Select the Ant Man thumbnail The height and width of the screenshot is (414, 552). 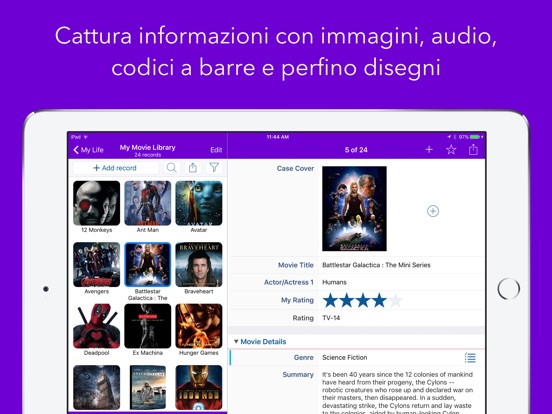point(148,203)
